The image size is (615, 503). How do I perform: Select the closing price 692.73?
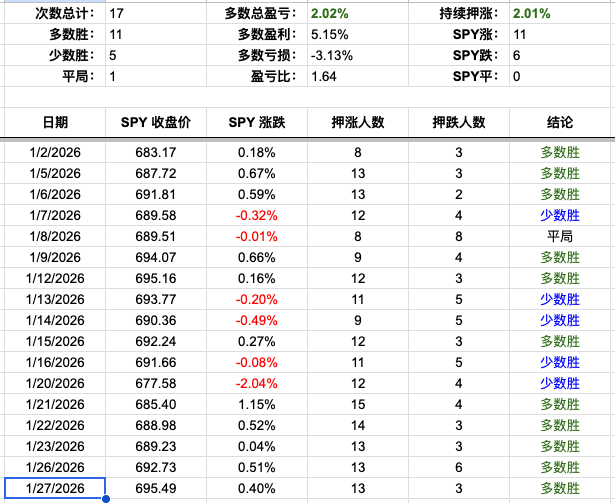[156, 467]
